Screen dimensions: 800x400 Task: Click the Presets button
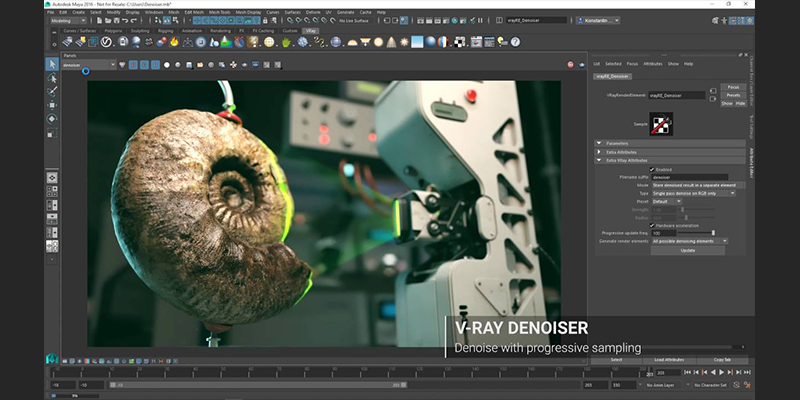tap(733, 95)
